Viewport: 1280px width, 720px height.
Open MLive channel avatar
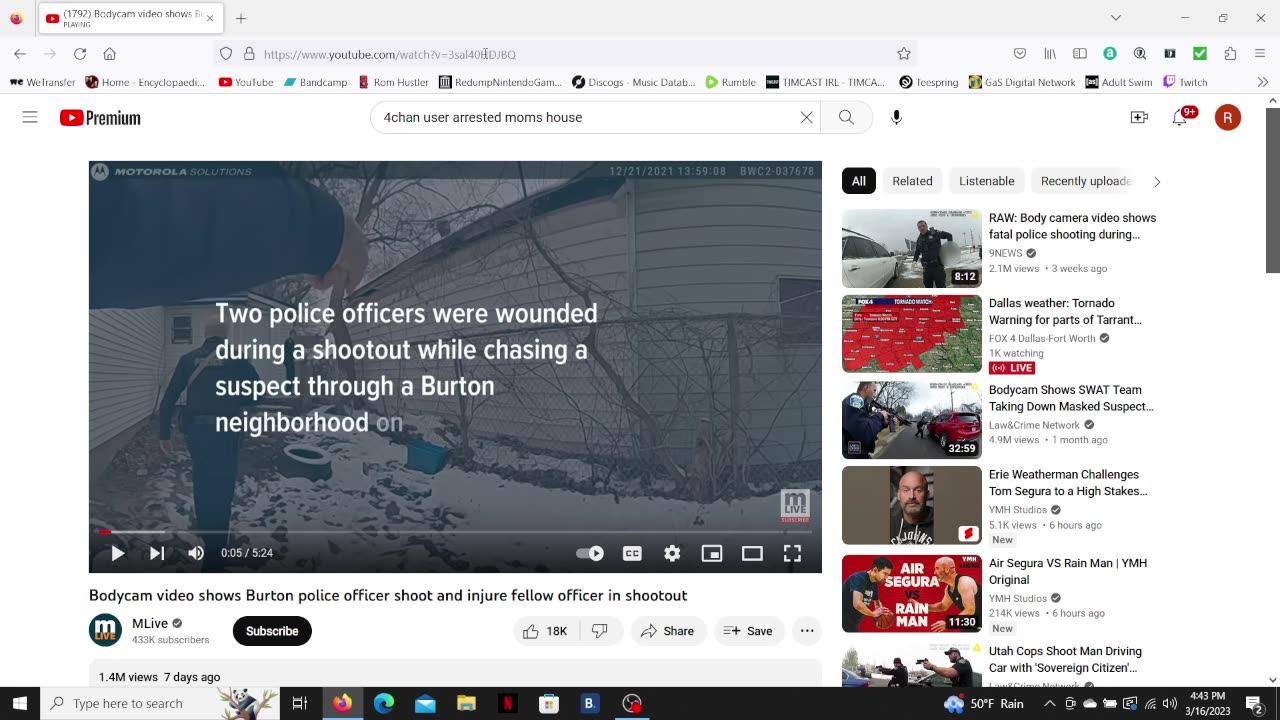[105, 630]
